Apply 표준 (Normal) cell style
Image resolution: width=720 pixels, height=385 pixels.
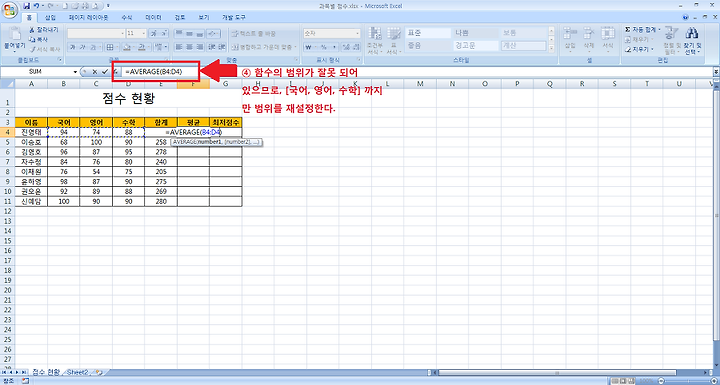(x=427, y=33)
